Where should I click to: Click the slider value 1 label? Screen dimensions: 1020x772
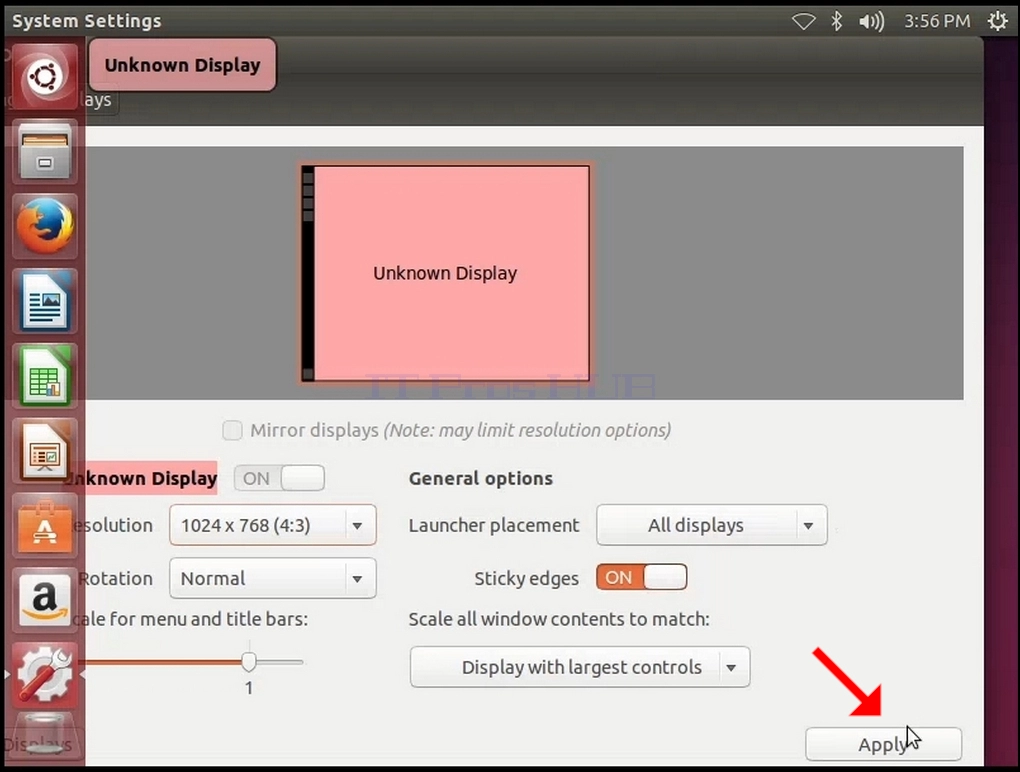[248, 688]
